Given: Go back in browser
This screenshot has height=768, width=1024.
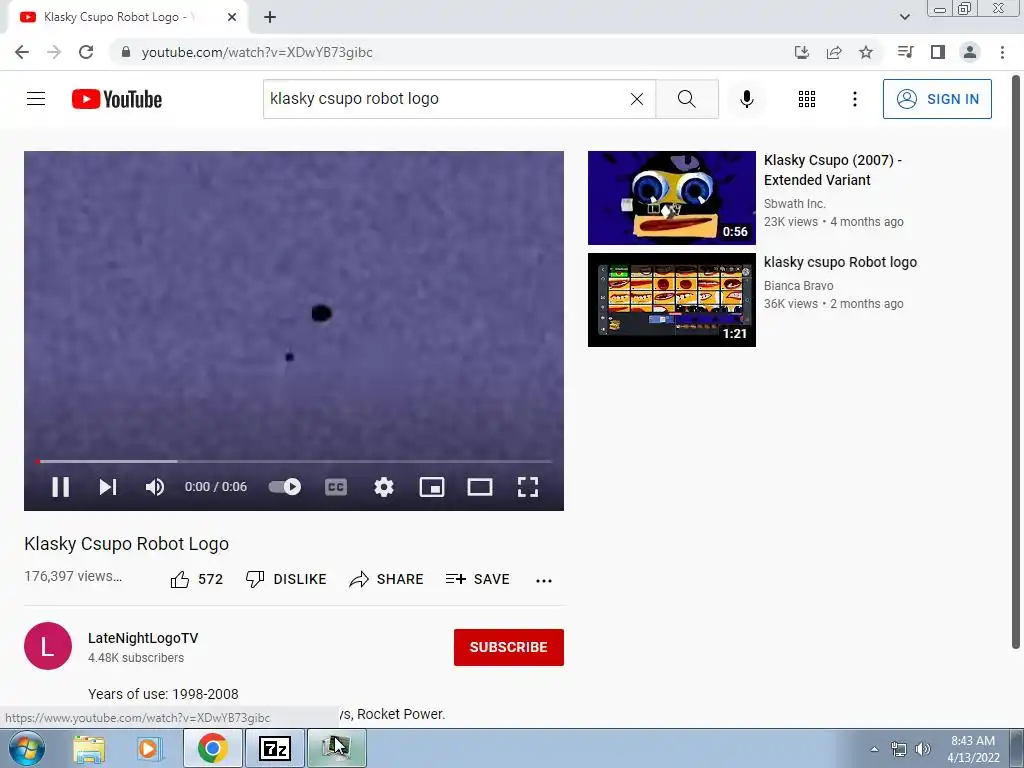Looking at the screenshot, I should [x=22, y=52].
